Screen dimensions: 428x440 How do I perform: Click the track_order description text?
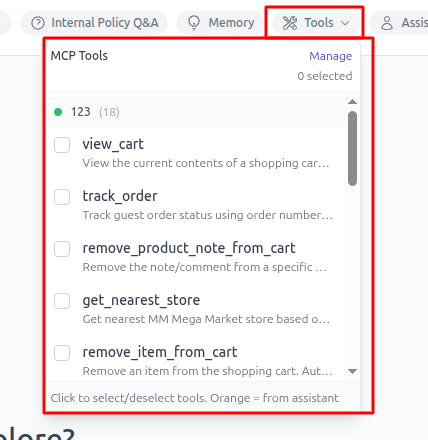(207, 215)
